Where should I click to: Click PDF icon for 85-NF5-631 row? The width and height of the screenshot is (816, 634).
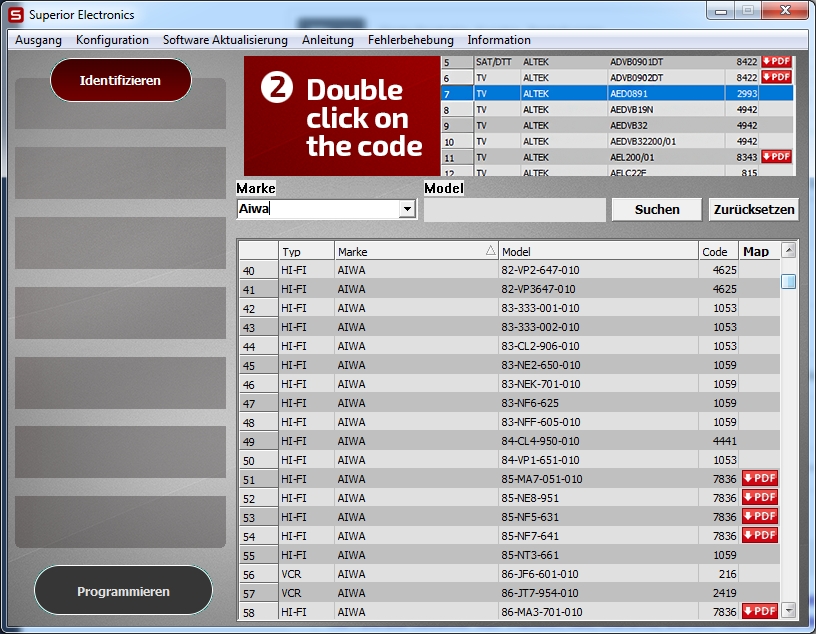click(760, 517)
